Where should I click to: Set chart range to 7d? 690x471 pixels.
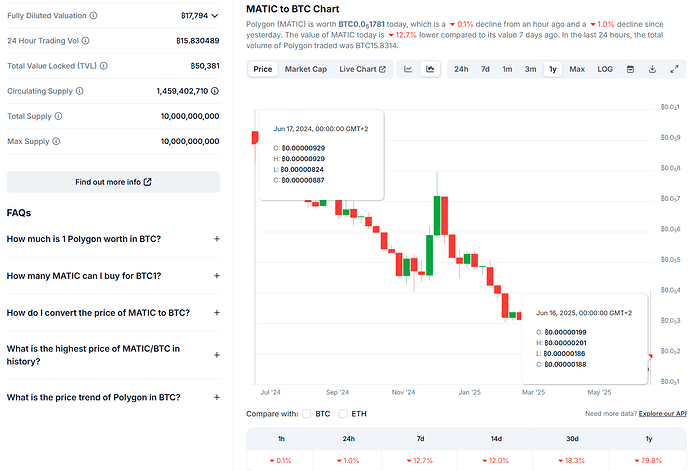(485, 69)
